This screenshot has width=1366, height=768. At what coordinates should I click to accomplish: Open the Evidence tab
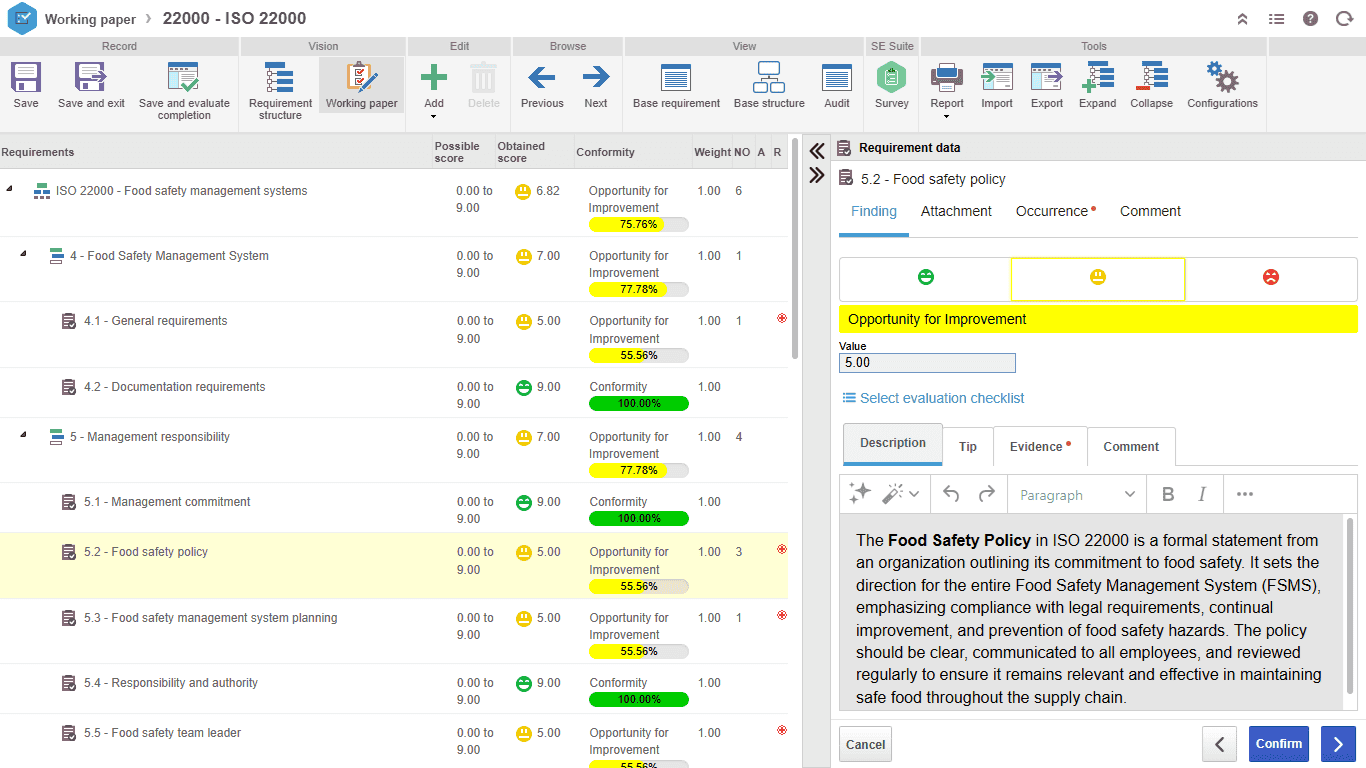(1040, 447)
